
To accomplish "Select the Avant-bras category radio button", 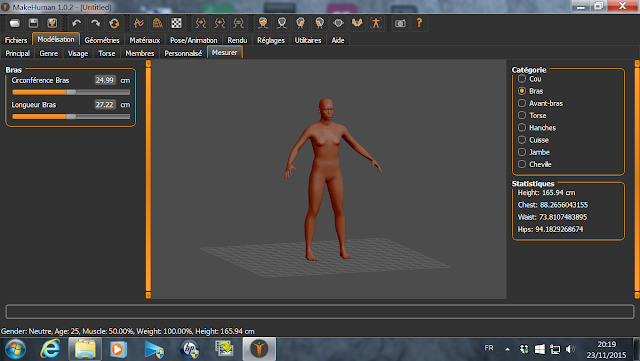I will click(522, 103).
